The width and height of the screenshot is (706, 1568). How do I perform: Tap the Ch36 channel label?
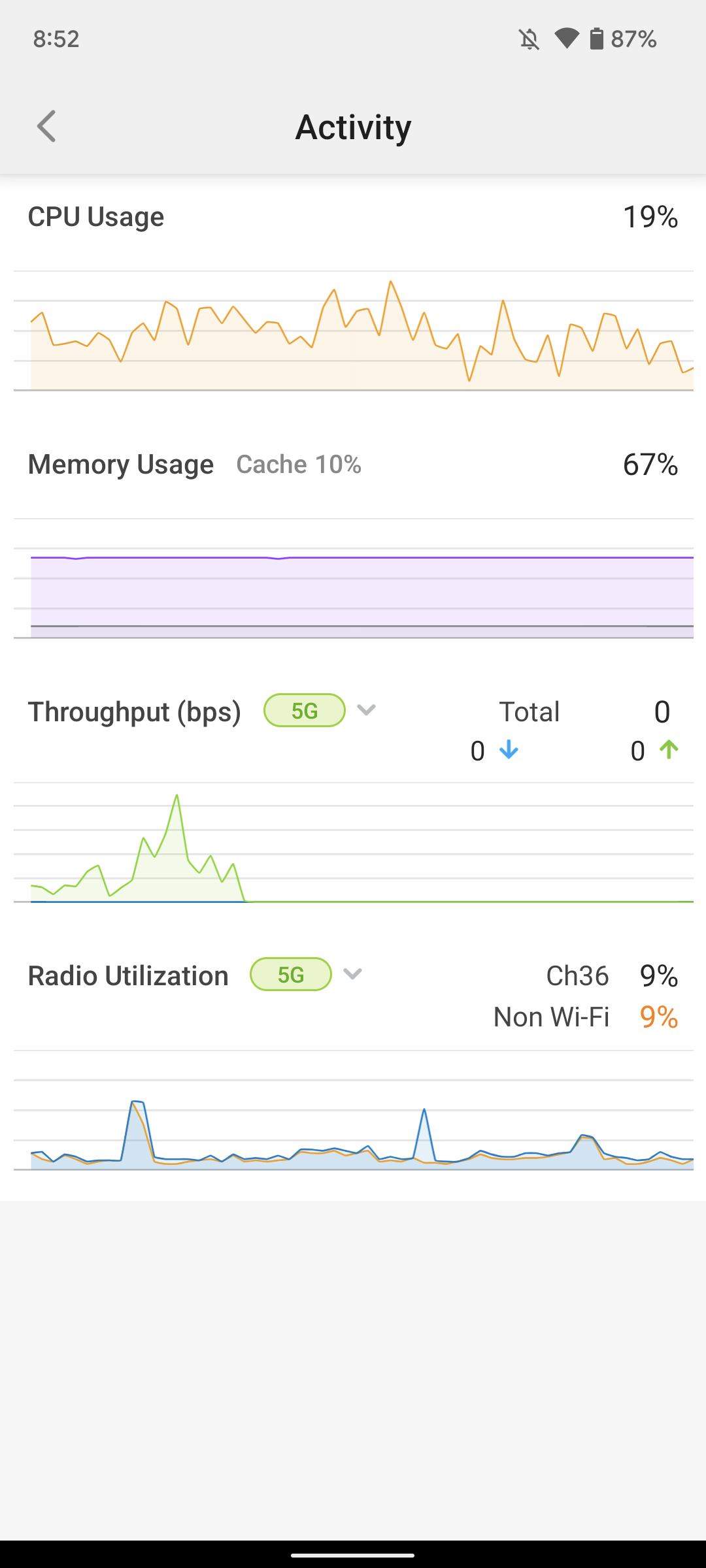[x=577, y=975]
